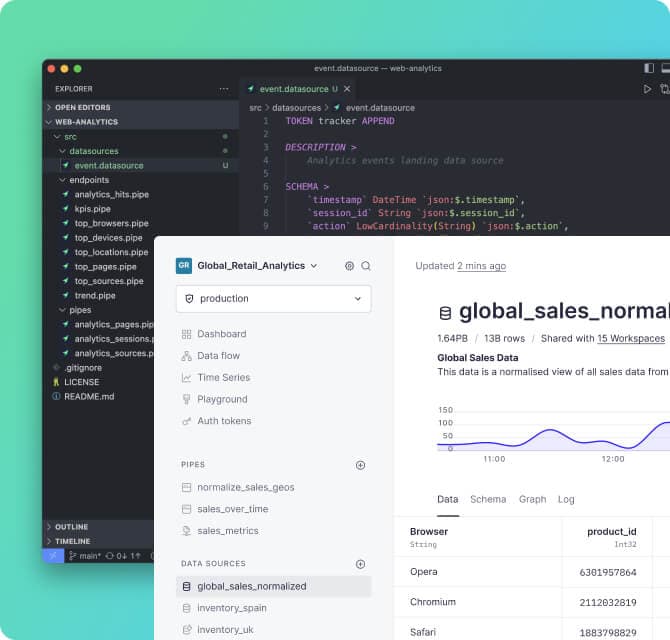Image resolution: width=670 pixels, height=640 pixels.
Task: Collapse the src folder
Action: 141,137
